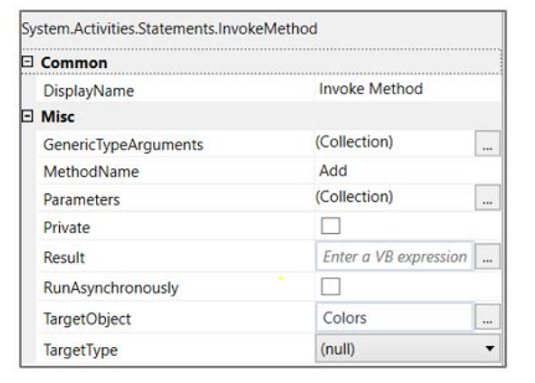This screenshot has height=383, width=535.
Task: Click the Misc category header text
Action: (x=58, y=117)
